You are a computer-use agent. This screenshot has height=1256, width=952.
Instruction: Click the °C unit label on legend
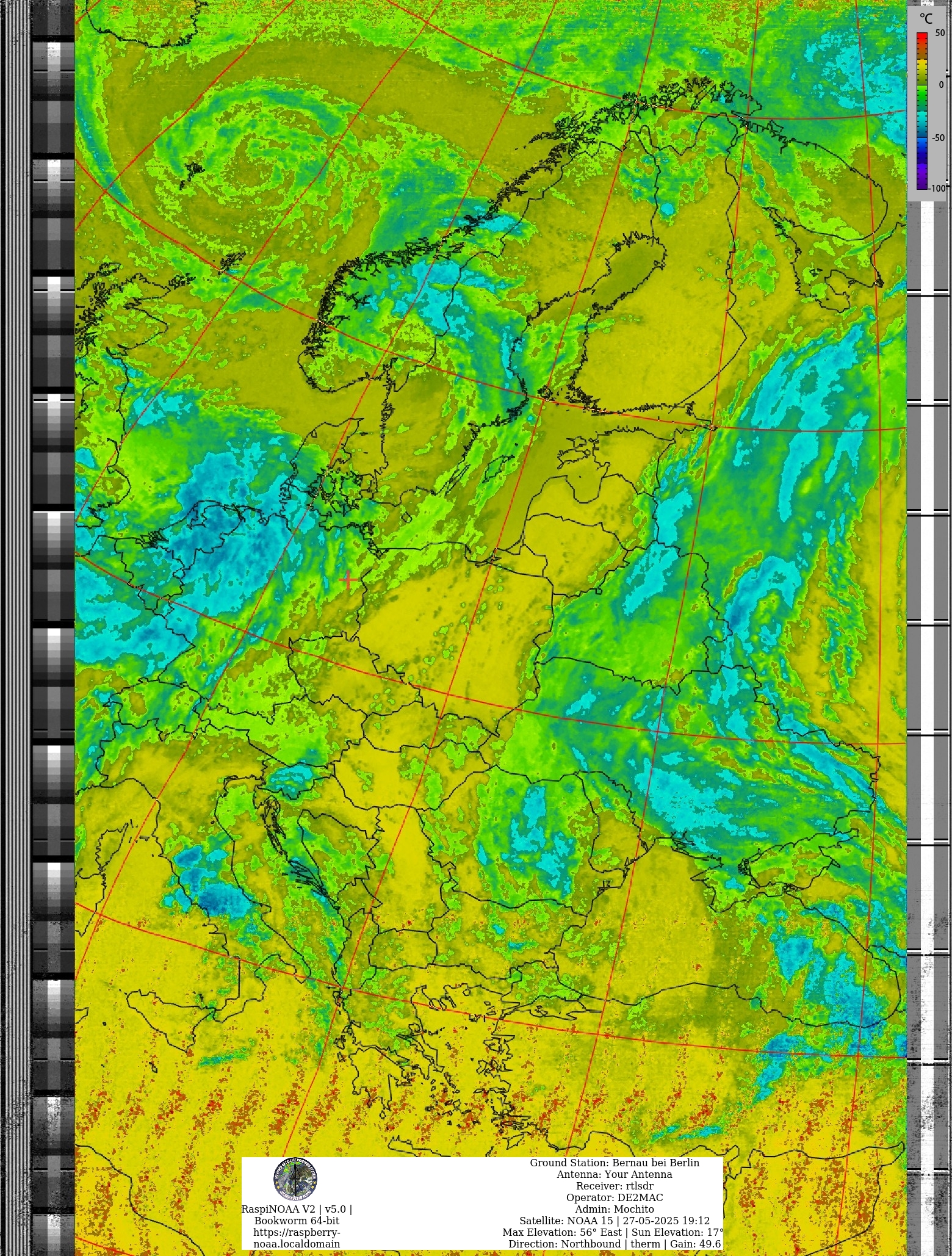[x=926, y=18]
